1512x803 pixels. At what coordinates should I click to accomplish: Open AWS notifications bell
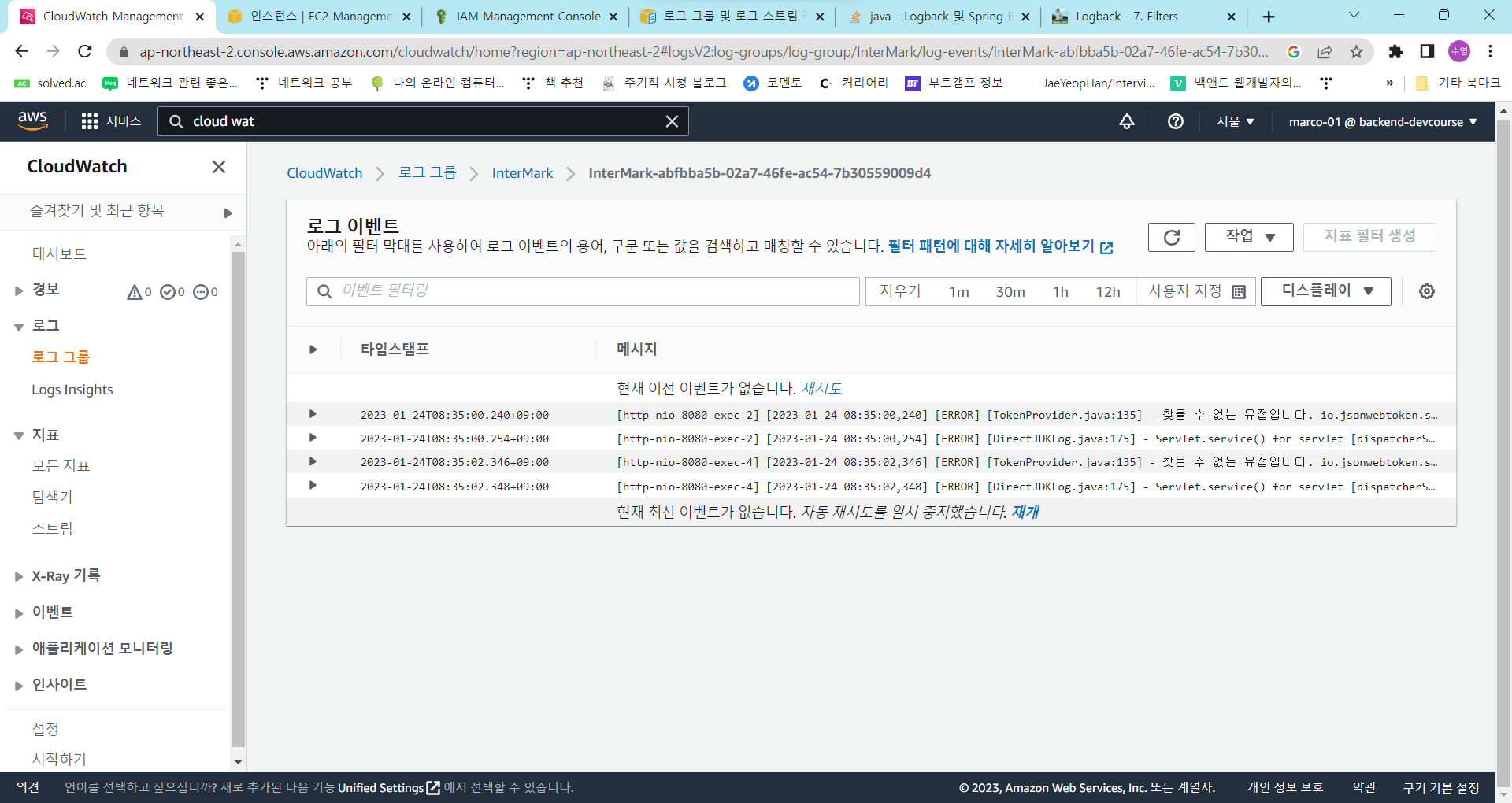(1127, 121)
